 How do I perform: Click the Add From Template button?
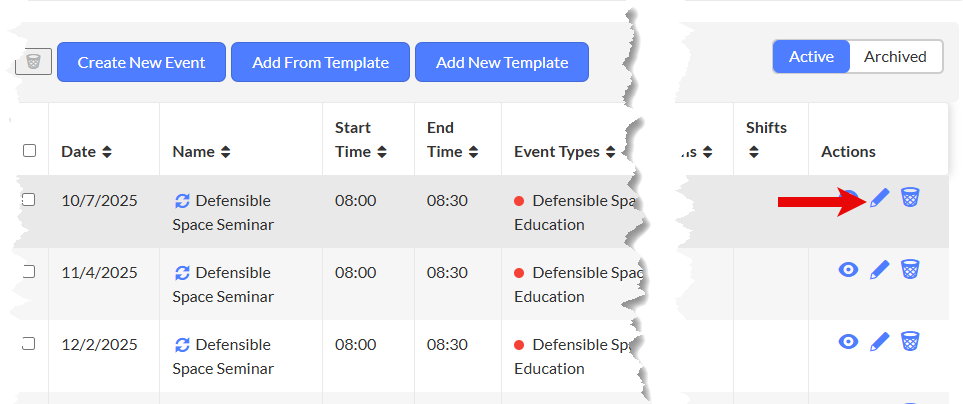320,62
